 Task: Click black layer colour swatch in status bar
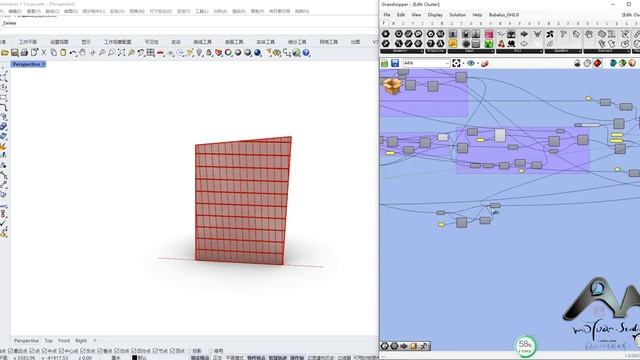tap(134, 358)
